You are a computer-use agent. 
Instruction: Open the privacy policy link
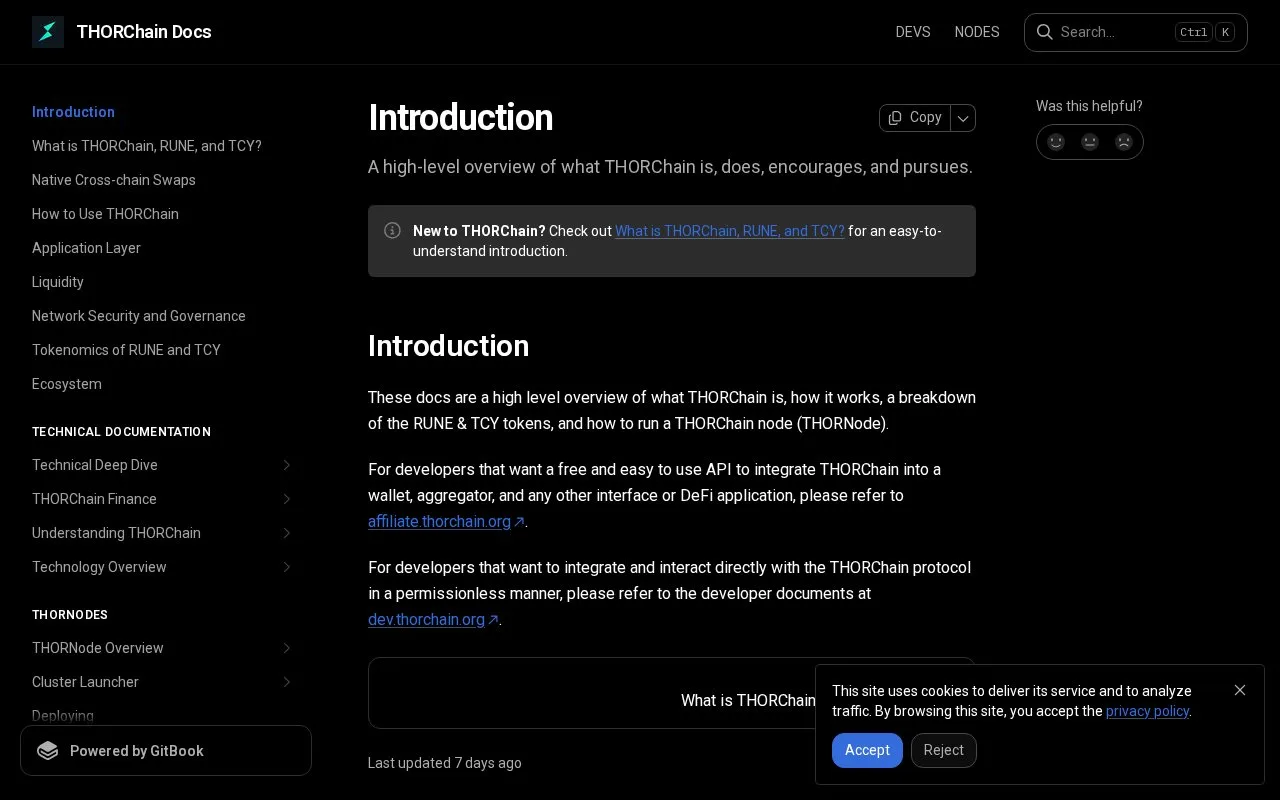tap(1147, 711)
